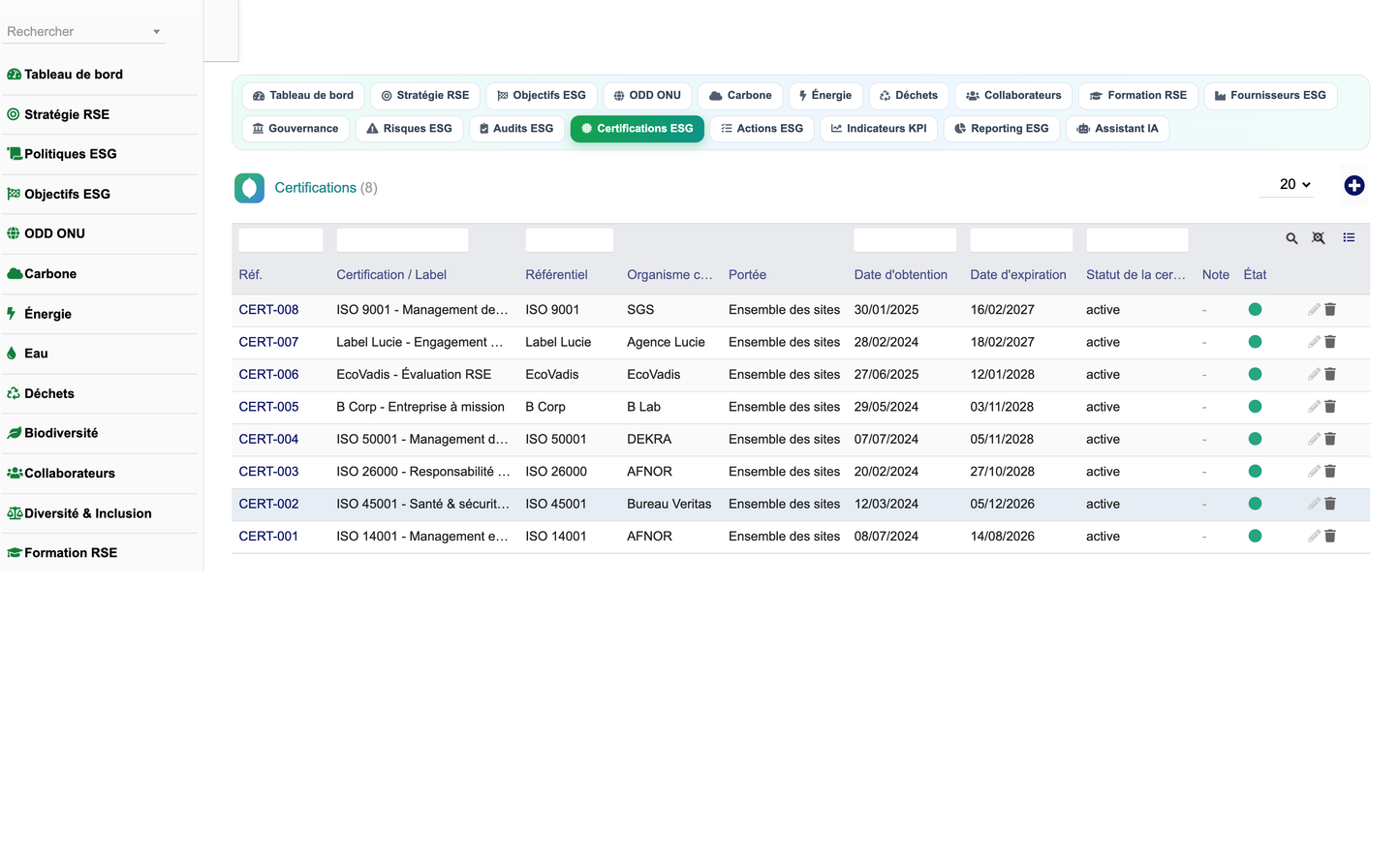Open Politiques ESG in sidebar
Viewport: 1400px width, 866px height.
[x=70, y=154]
